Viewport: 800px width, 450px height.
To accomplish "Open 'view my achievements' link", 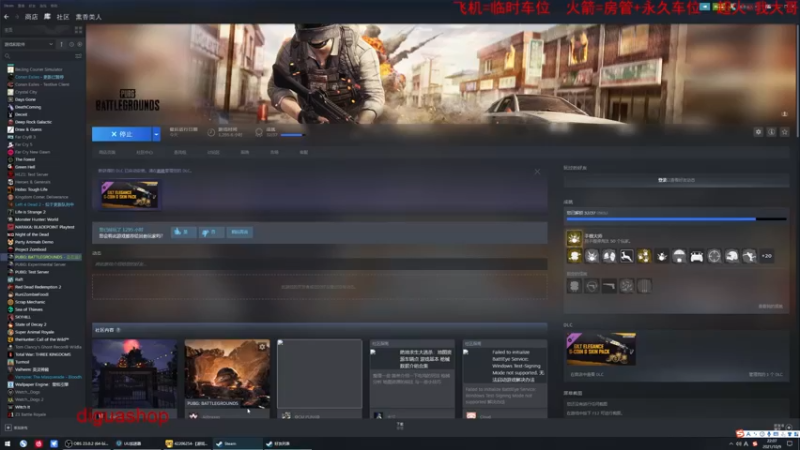I will point(770,306).
